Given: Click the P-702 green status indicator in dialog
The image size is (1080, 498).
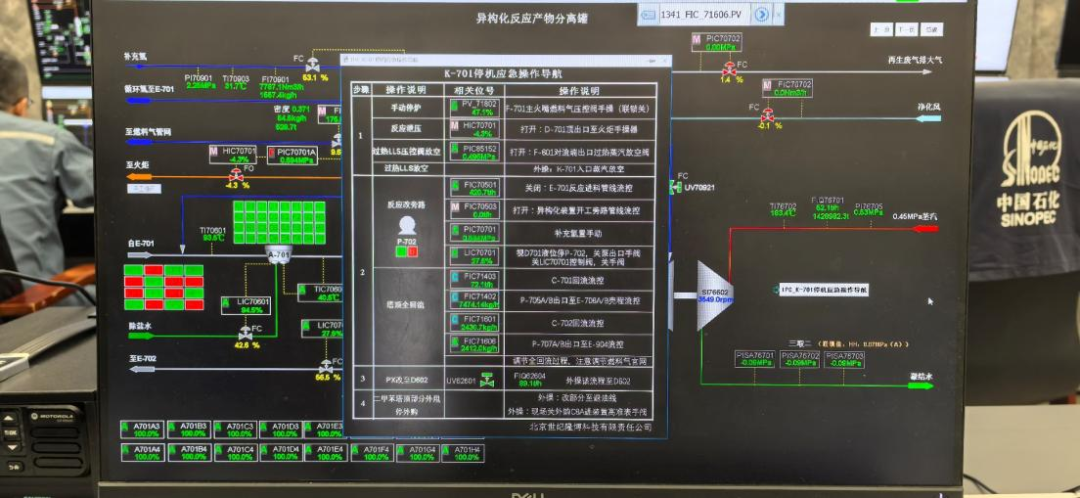Looking at the screenshot, I should [x=400, y=252].
